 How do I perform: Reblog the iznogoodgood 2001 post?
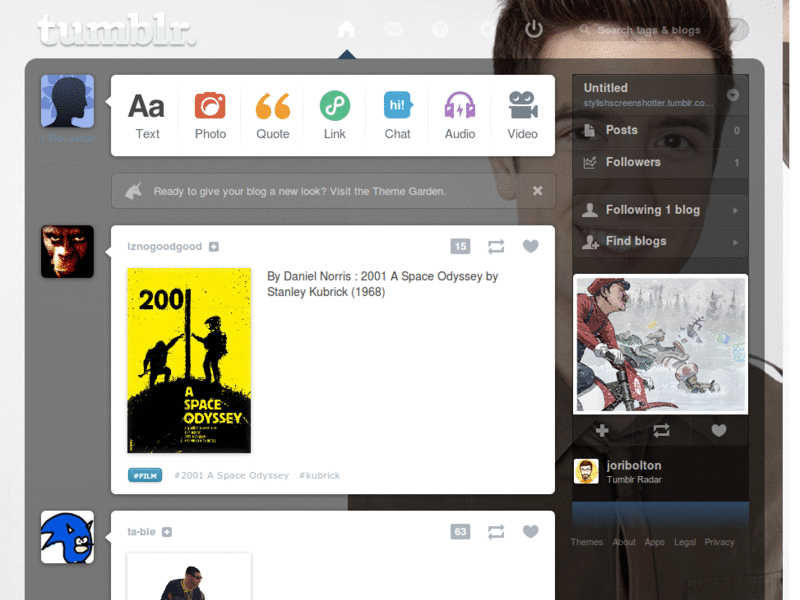click(x=496, y=246)
